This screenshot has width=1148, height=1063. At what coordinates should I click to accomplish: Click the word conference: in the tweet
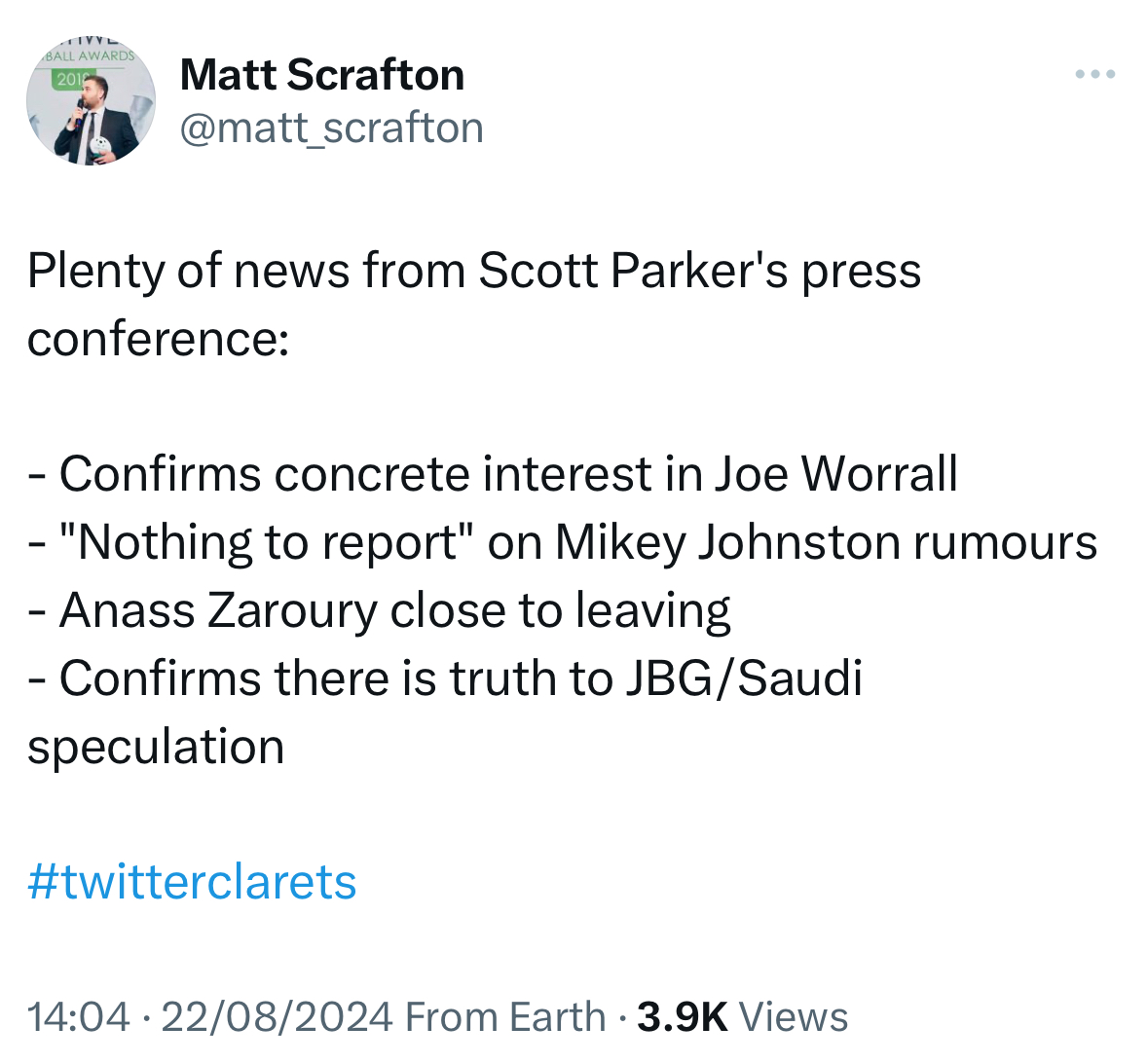pos(158,339)
